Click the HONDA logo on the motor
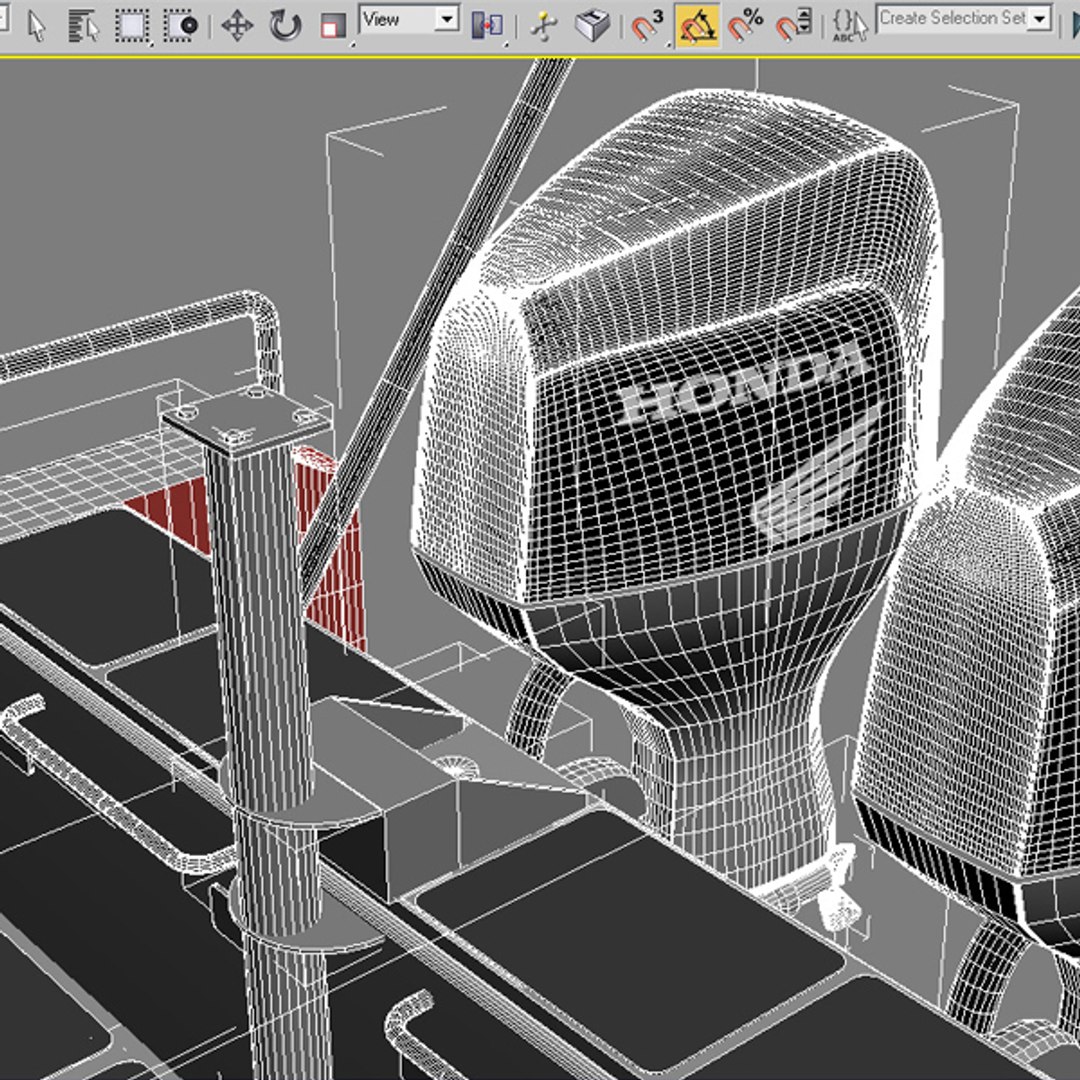 [740, 385]
